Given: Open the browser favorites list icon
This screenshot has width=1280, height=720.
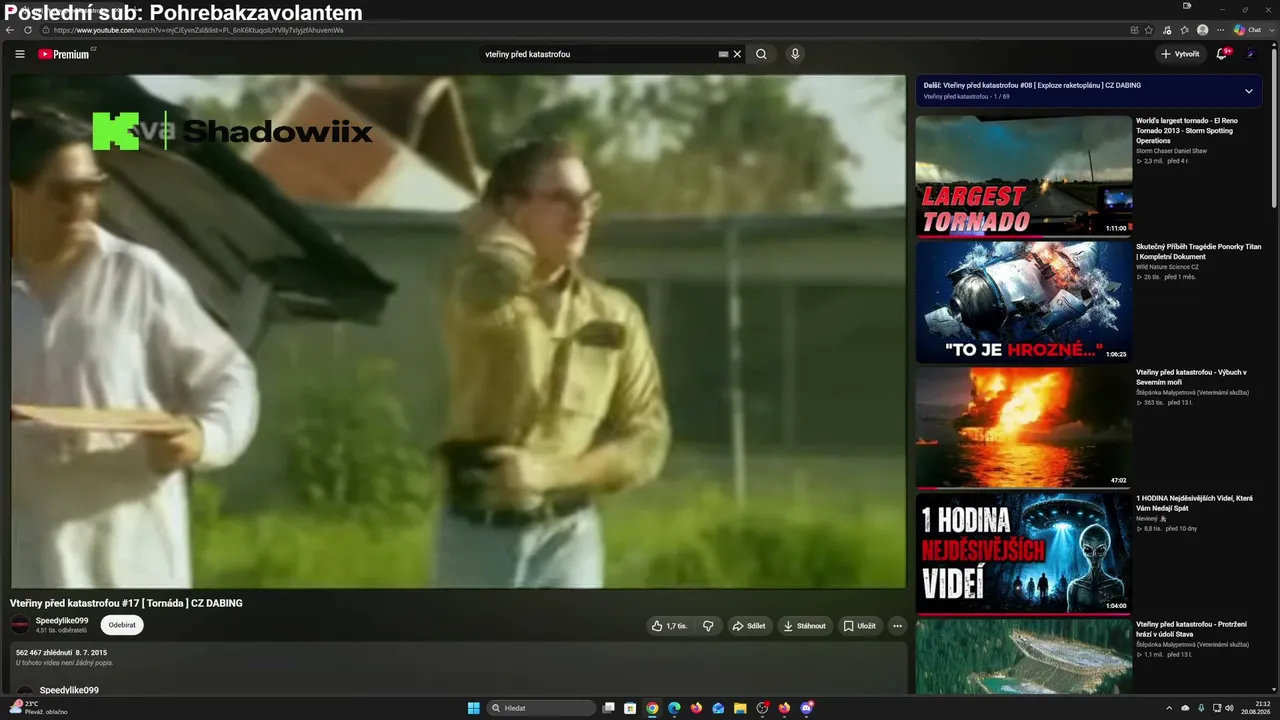Looking at the screenshot, I should pyautogui.click(x=1185, y=30).
